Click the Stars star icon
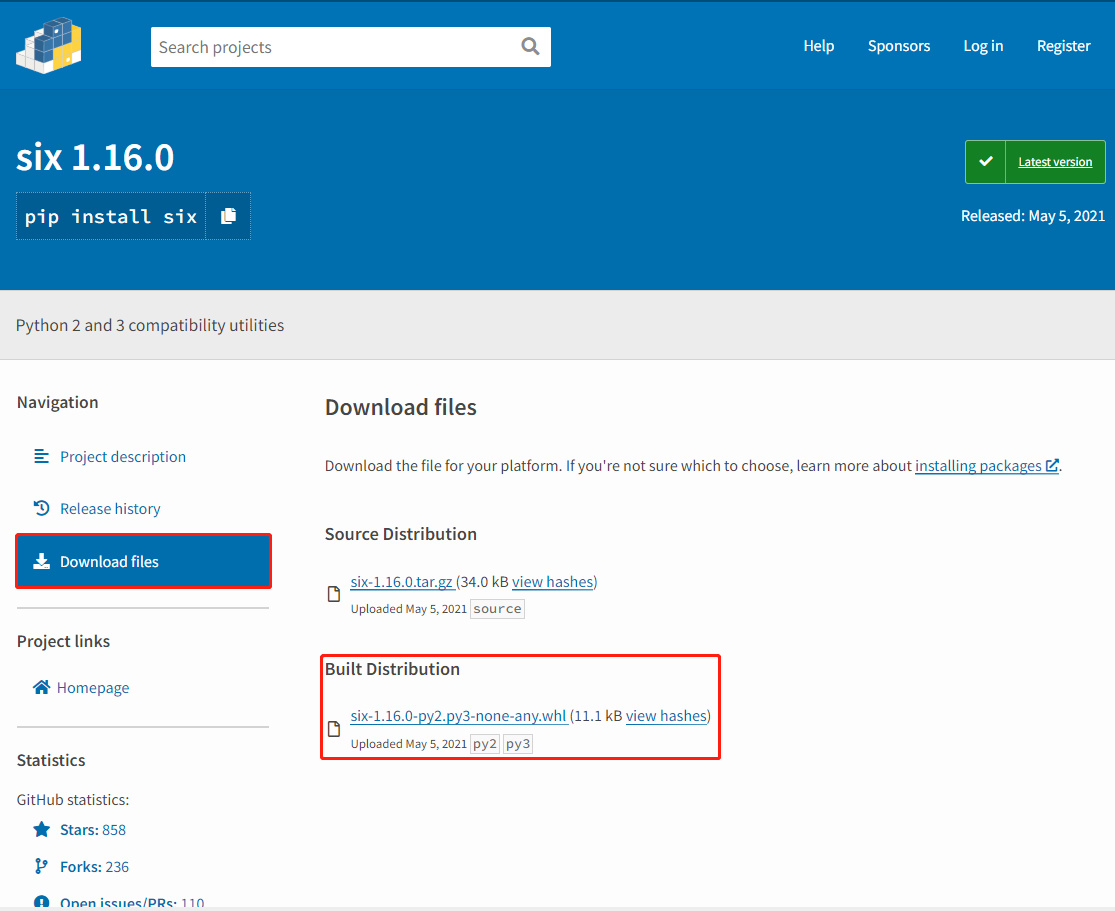The width and height of the screenshot is (1115, 911). (x=41, y=829)
